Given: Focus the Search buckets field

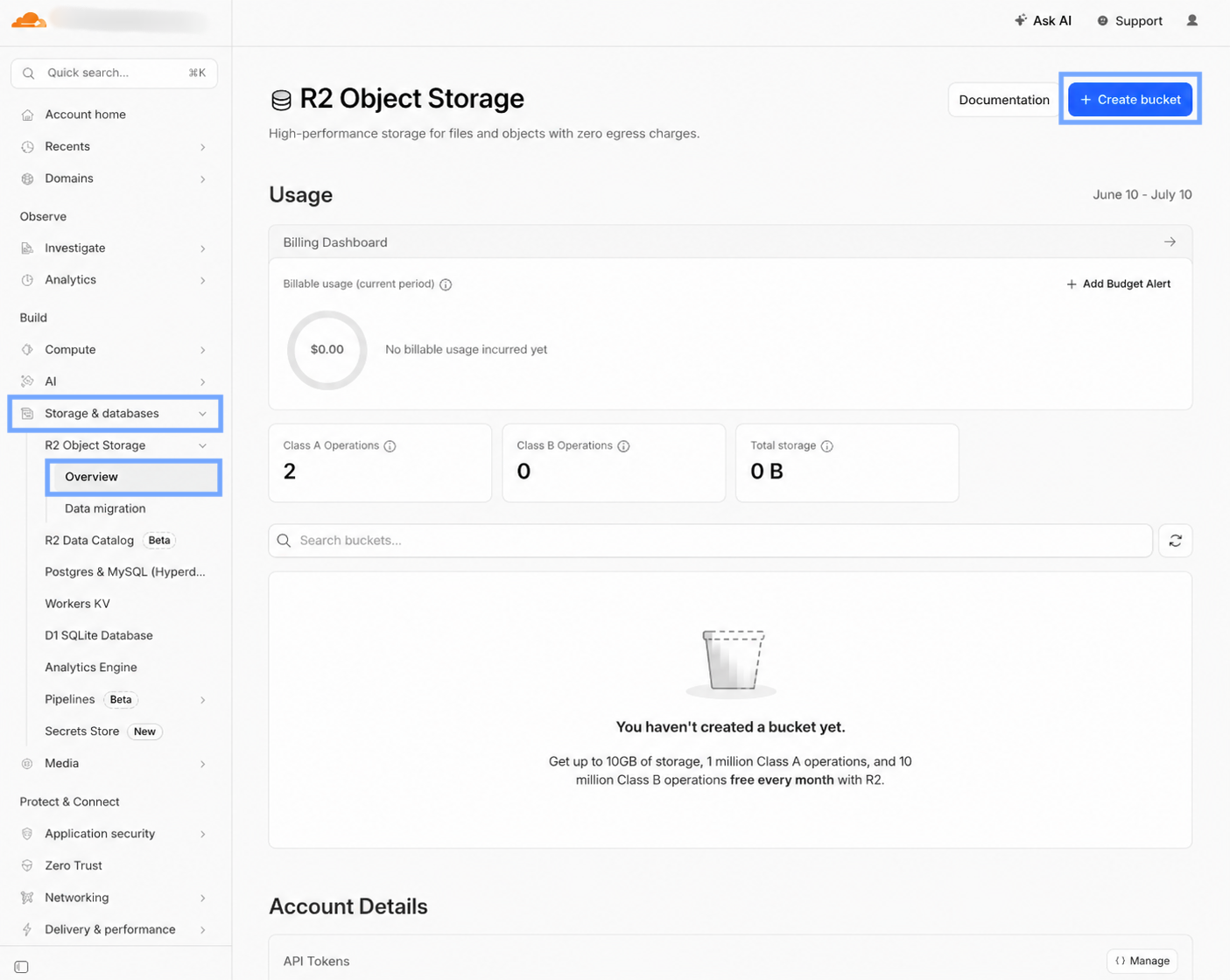Looking at the screenshot, I should (710, 541).
